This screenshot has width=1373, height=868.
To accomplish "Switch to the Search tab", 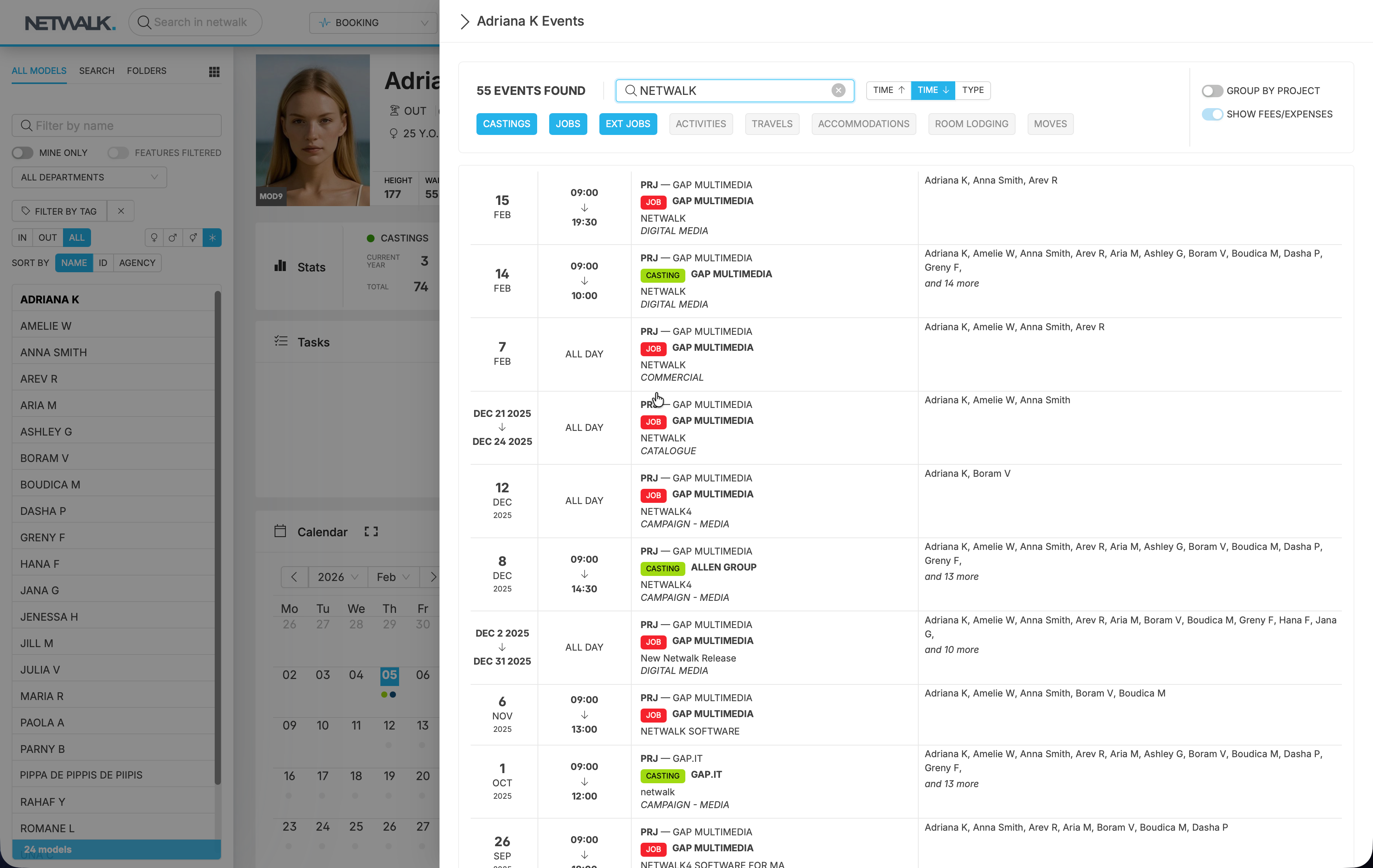I will pyautogui.click(x=96, y=71).
